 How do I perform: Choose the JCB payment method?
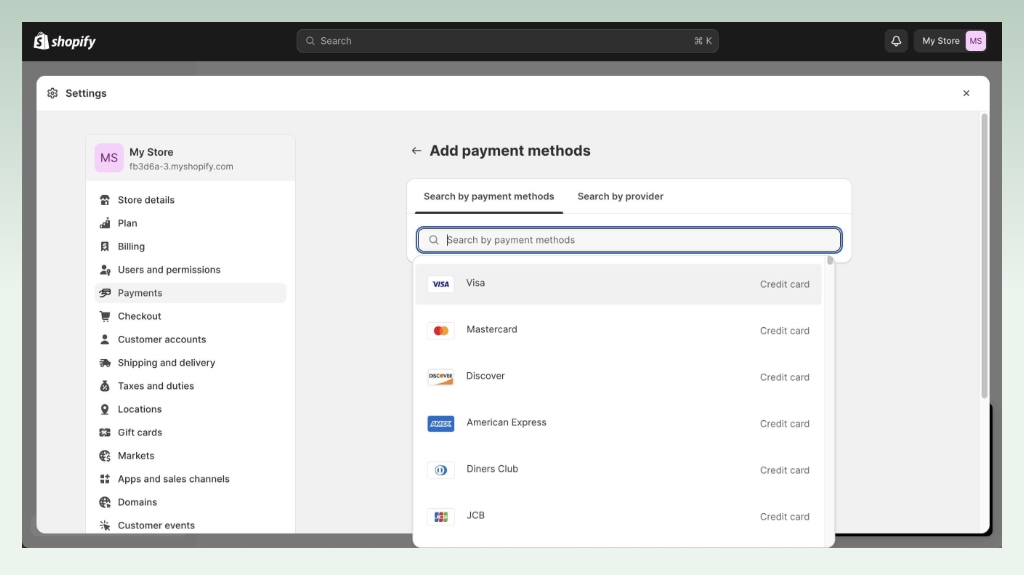click(x=618, y=516)
